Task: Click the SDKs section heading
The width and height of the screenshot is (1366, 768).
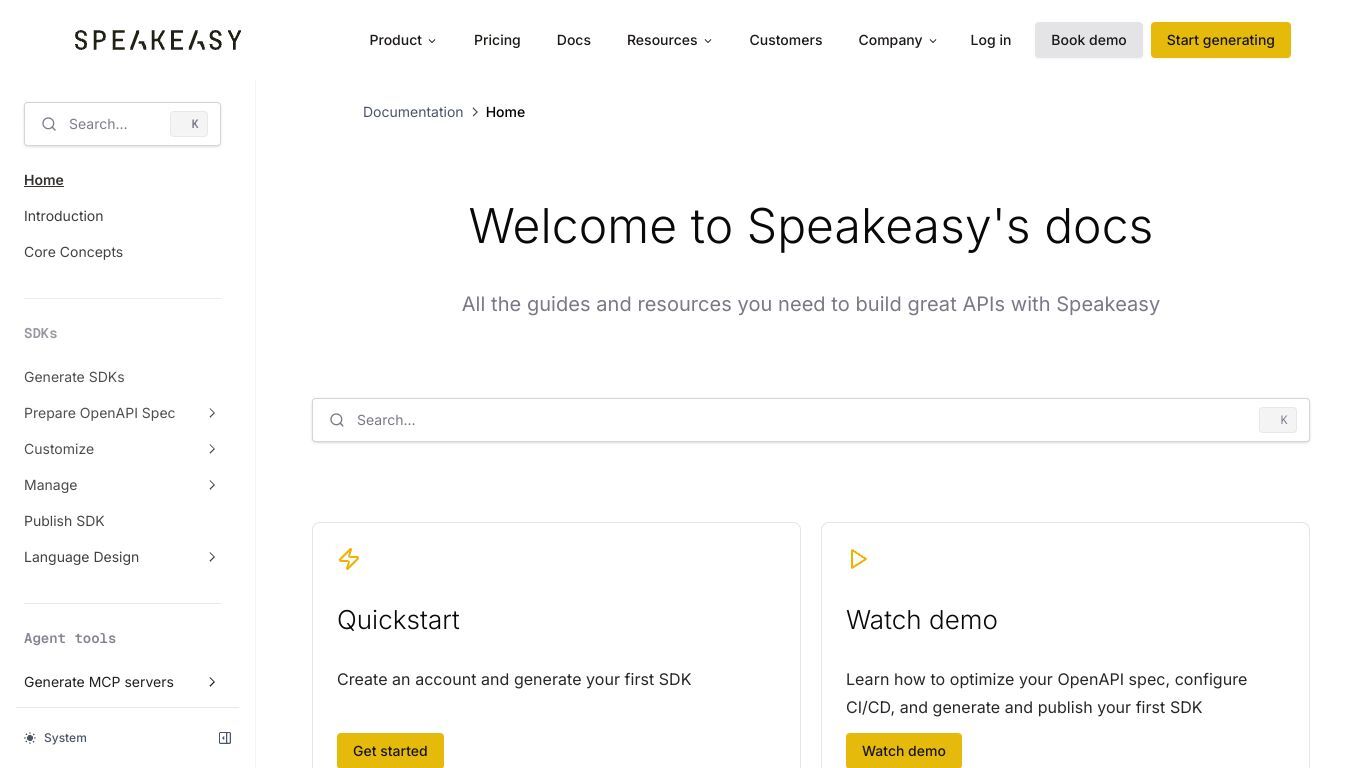Action: (x=41, y=333)
